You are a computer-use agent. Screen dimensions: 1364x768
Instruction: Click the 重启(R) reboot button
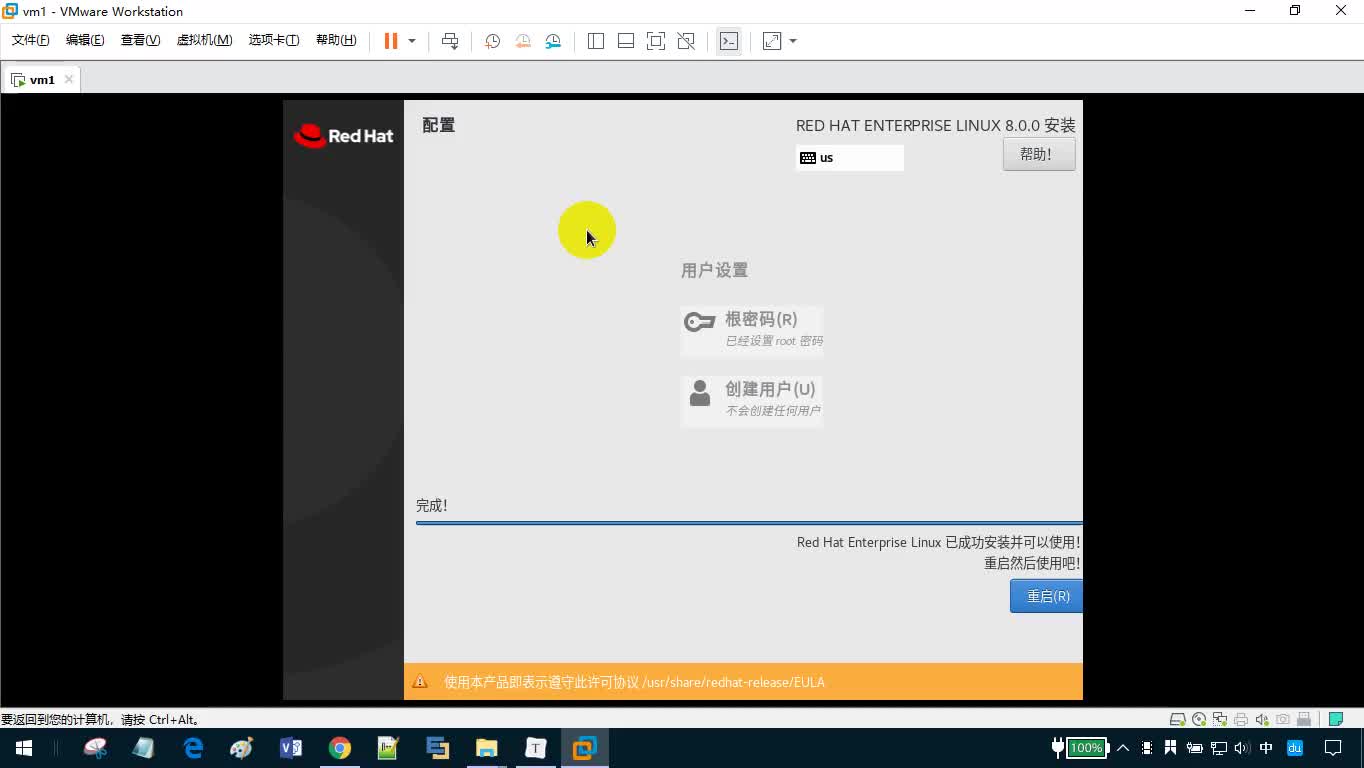pyautogui.click(x=1047, y=596)
